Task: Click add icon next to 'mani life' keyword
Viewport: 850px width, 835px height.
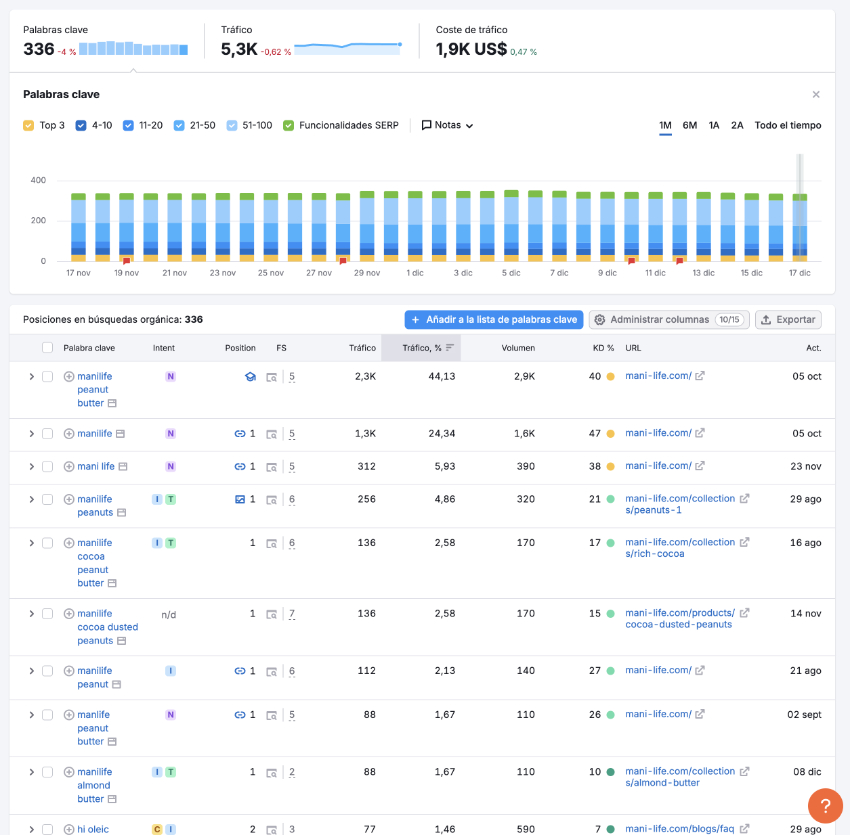Action: 69,466
